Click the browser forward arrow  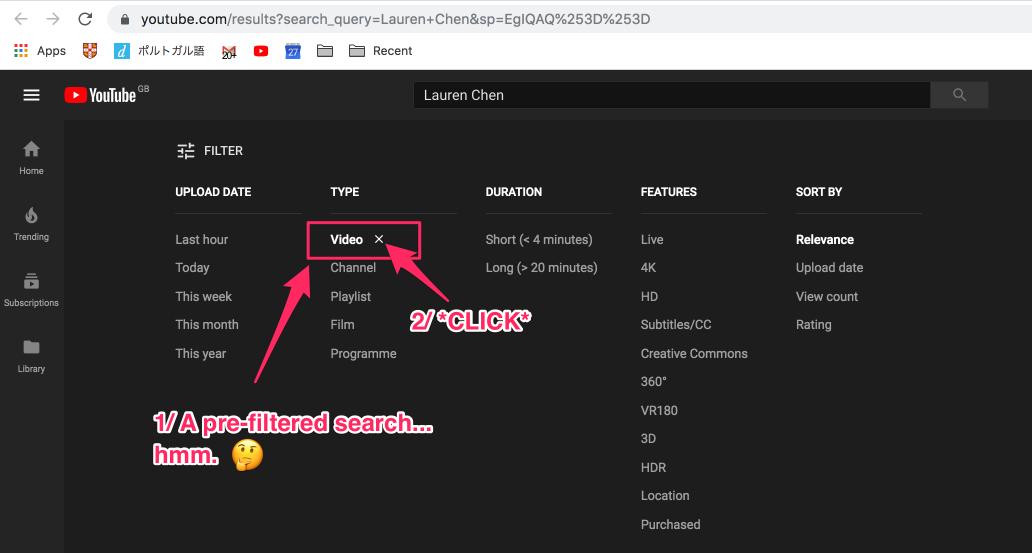[53, 19]
